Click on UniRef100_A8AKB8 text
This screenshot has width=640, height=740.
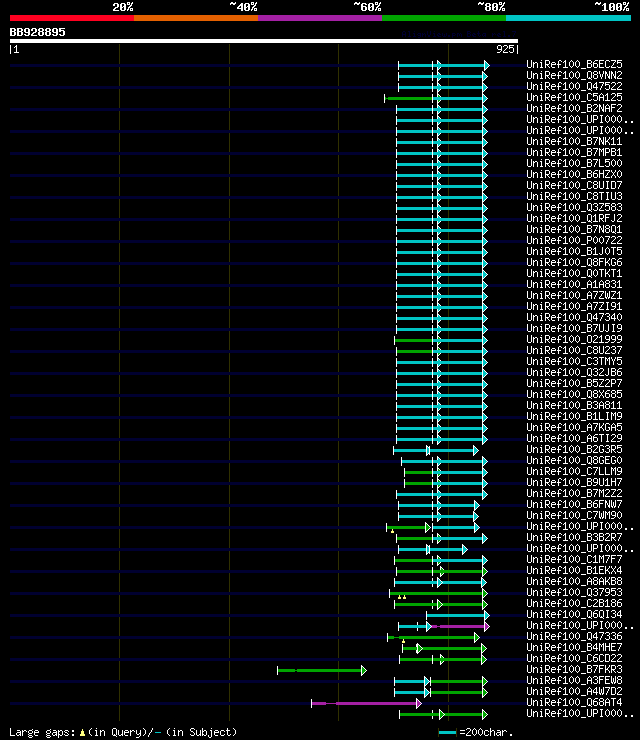click(x=574, y=581)
